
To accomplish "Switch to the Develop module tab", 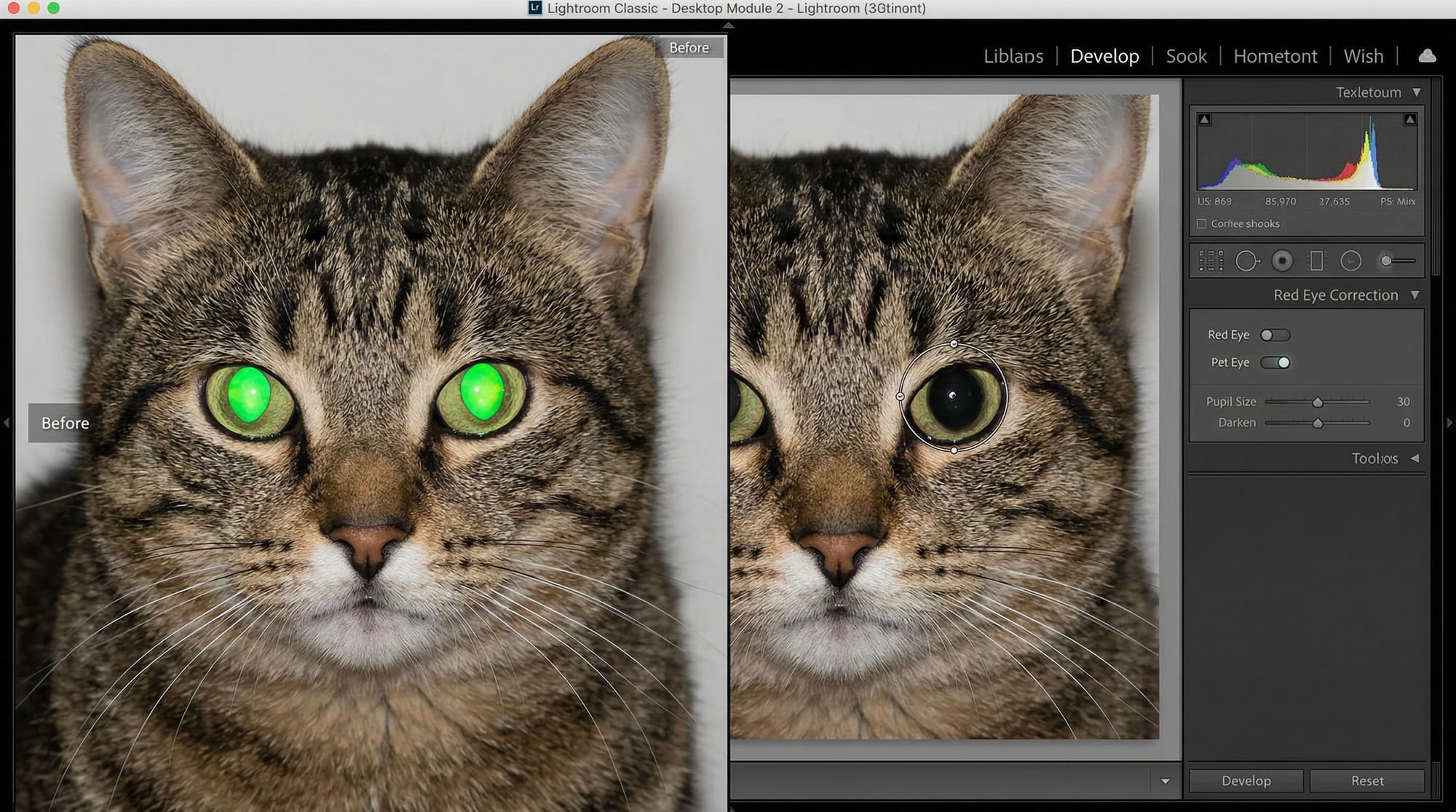I will 1104,56.
